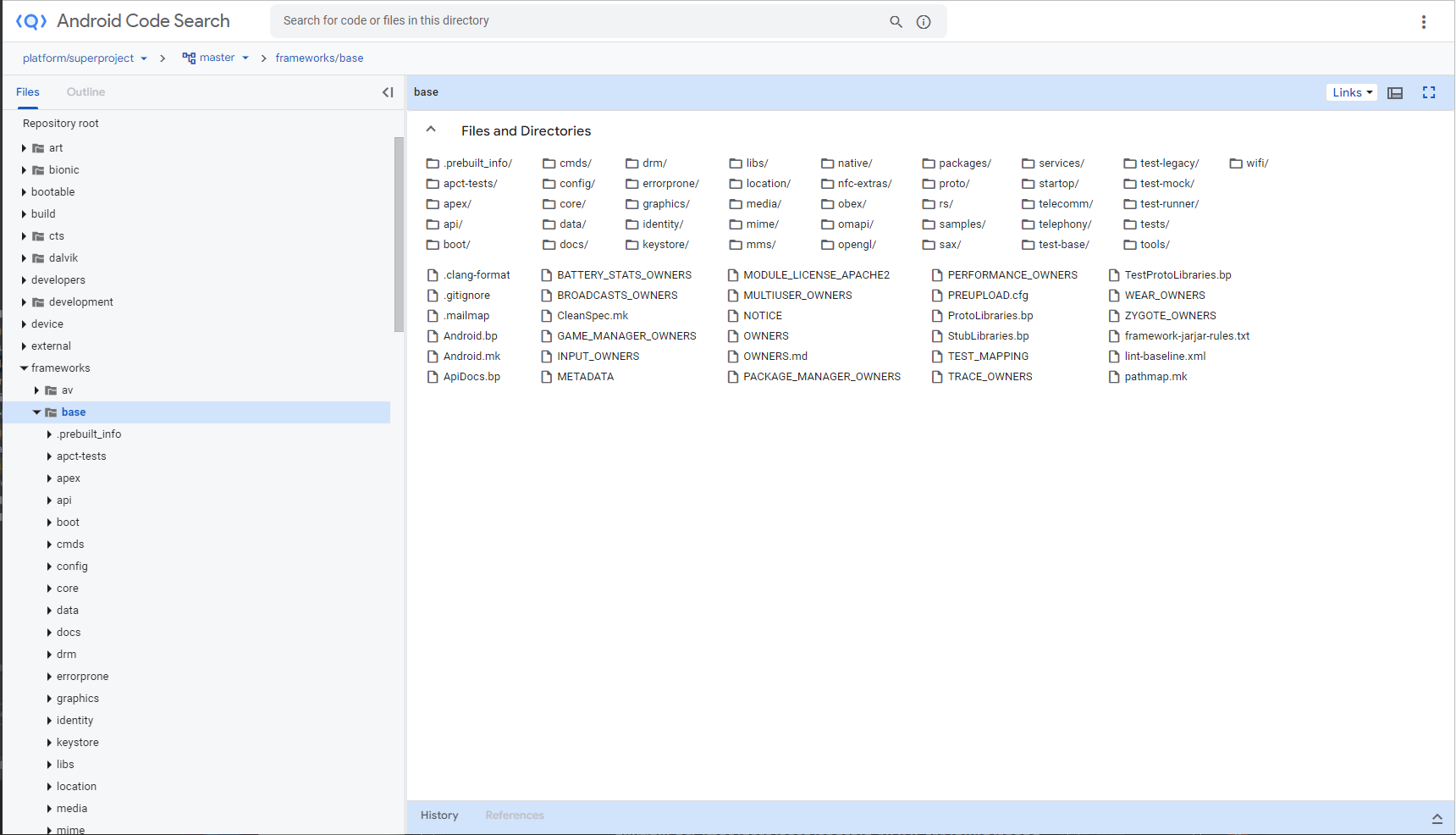Click the file icon for TestProtoLibraries.bp
This screenshot has height=835, width=1456.
(1114, 275)
